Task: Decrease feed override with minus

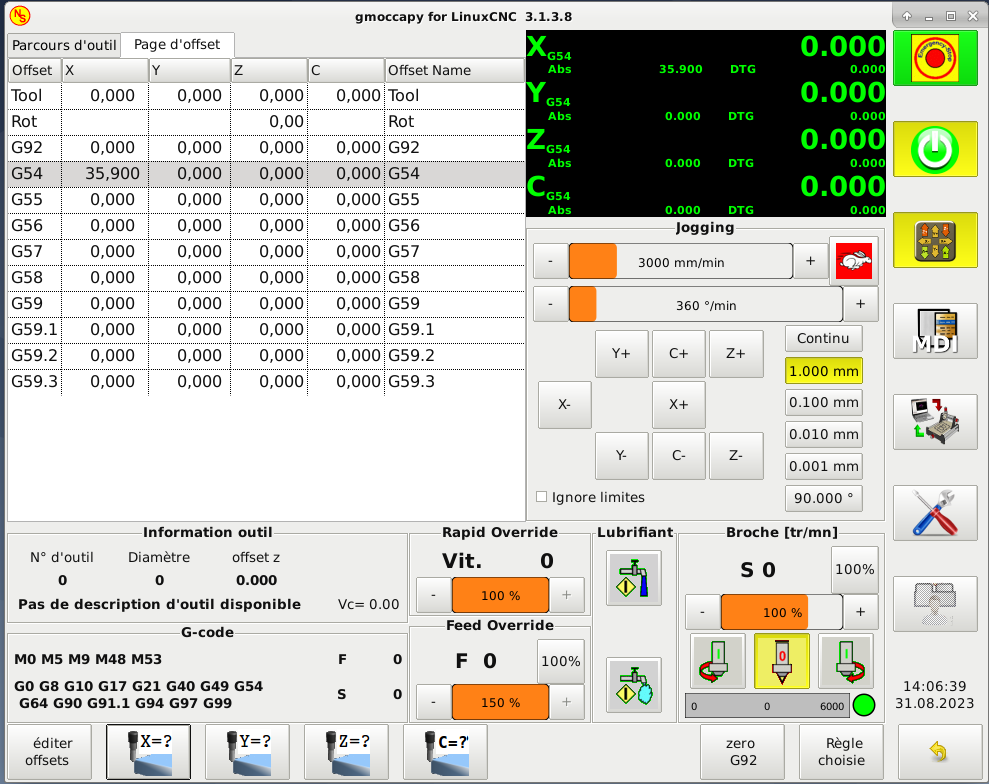Action: coord(434,702)
